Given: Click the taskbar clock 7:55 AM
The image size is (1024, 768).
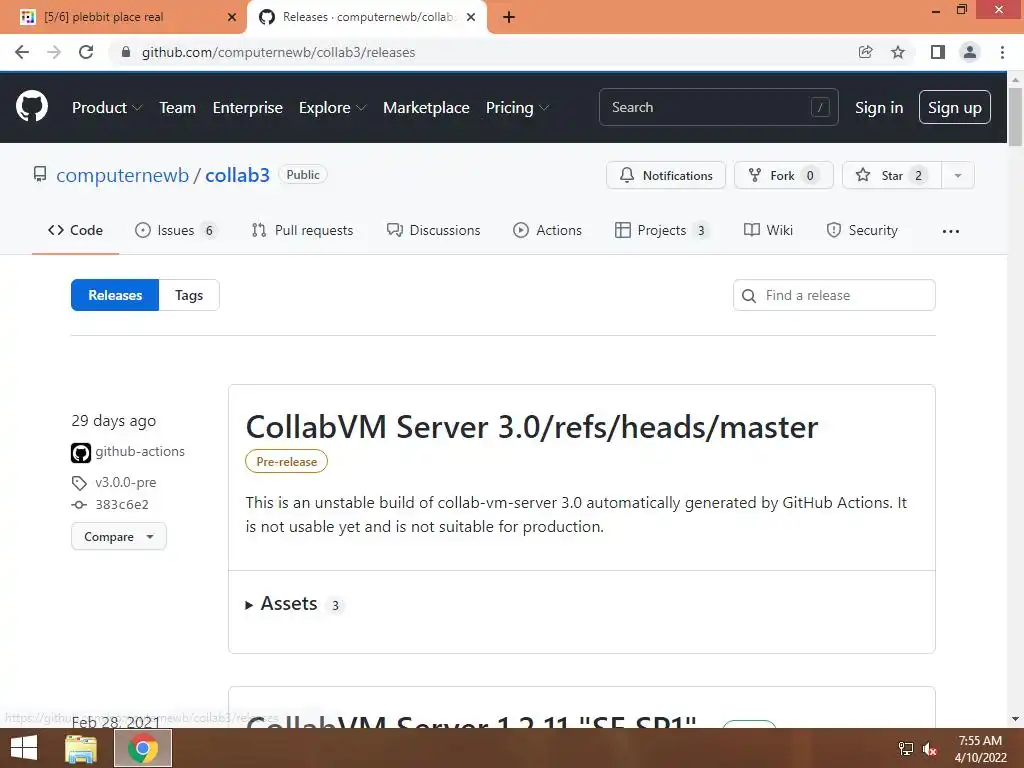Looking at the screenshot, I should pyautogui.click(x=980, y=741).
